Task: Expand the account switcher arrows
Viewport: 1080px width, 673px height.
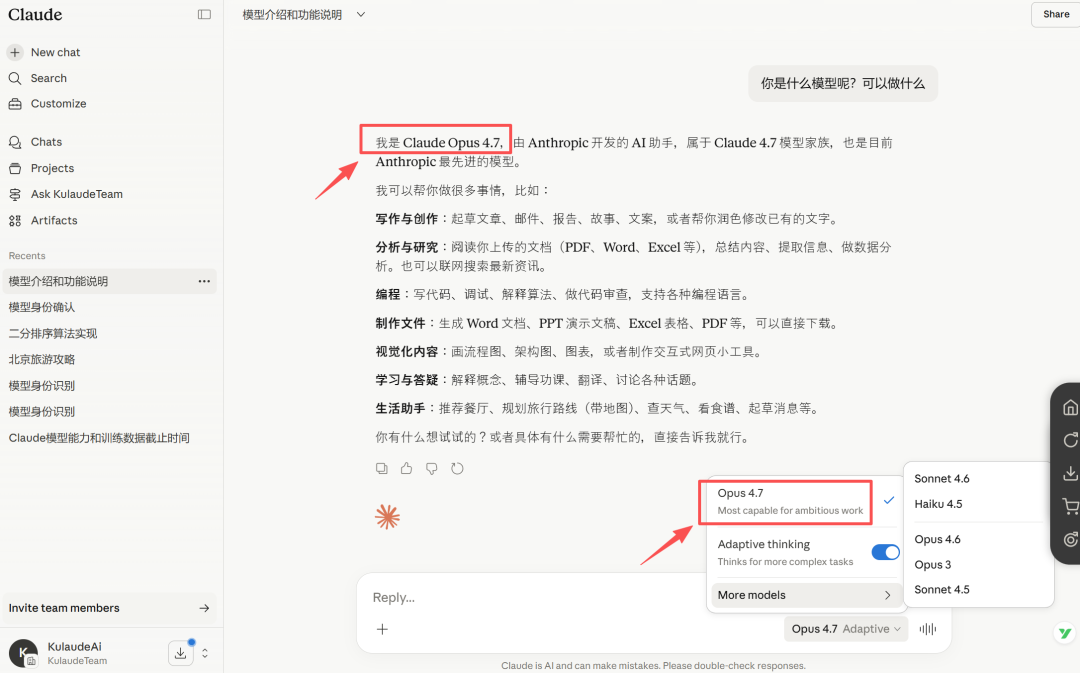Action: click(x=205, y=653)
